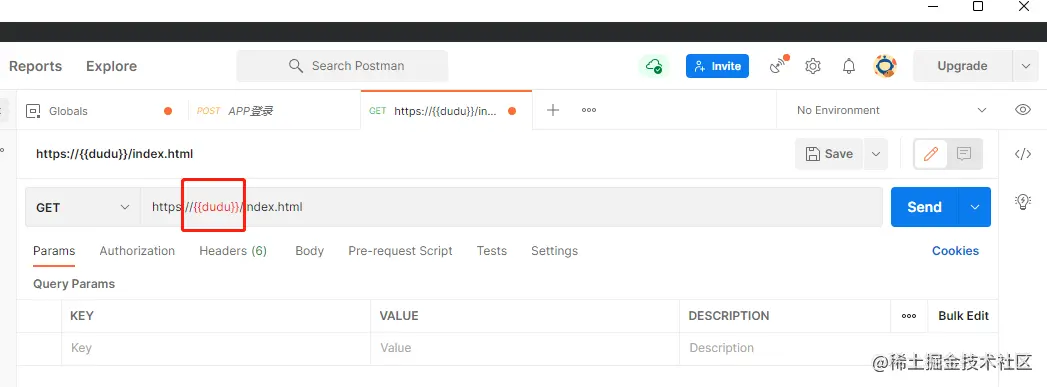Click the request URL input field
This screenshot has height=387, width=1047.
(511, 208)
